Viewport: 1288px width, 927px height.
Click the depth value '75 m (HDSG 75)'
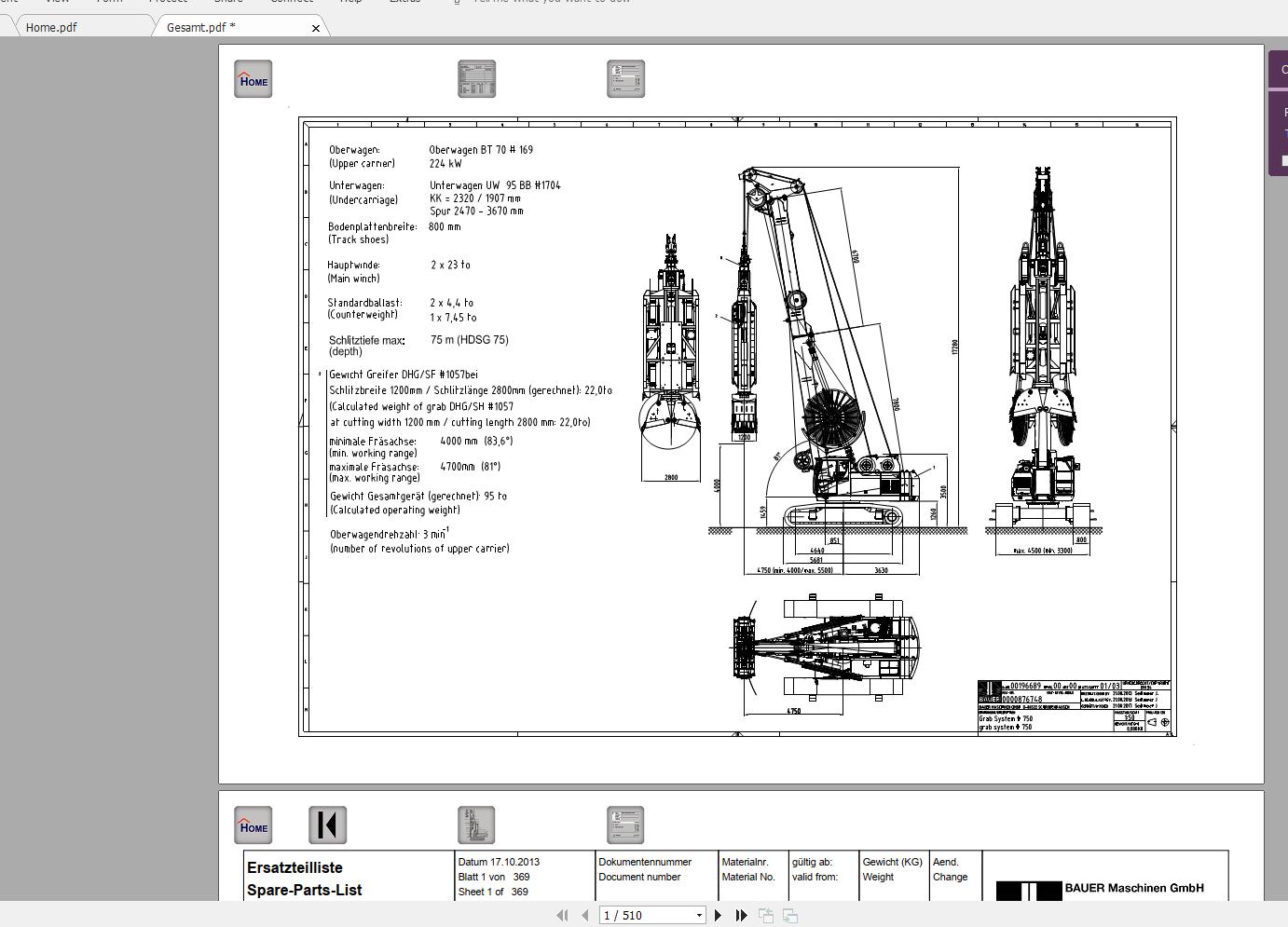(470, 340)
